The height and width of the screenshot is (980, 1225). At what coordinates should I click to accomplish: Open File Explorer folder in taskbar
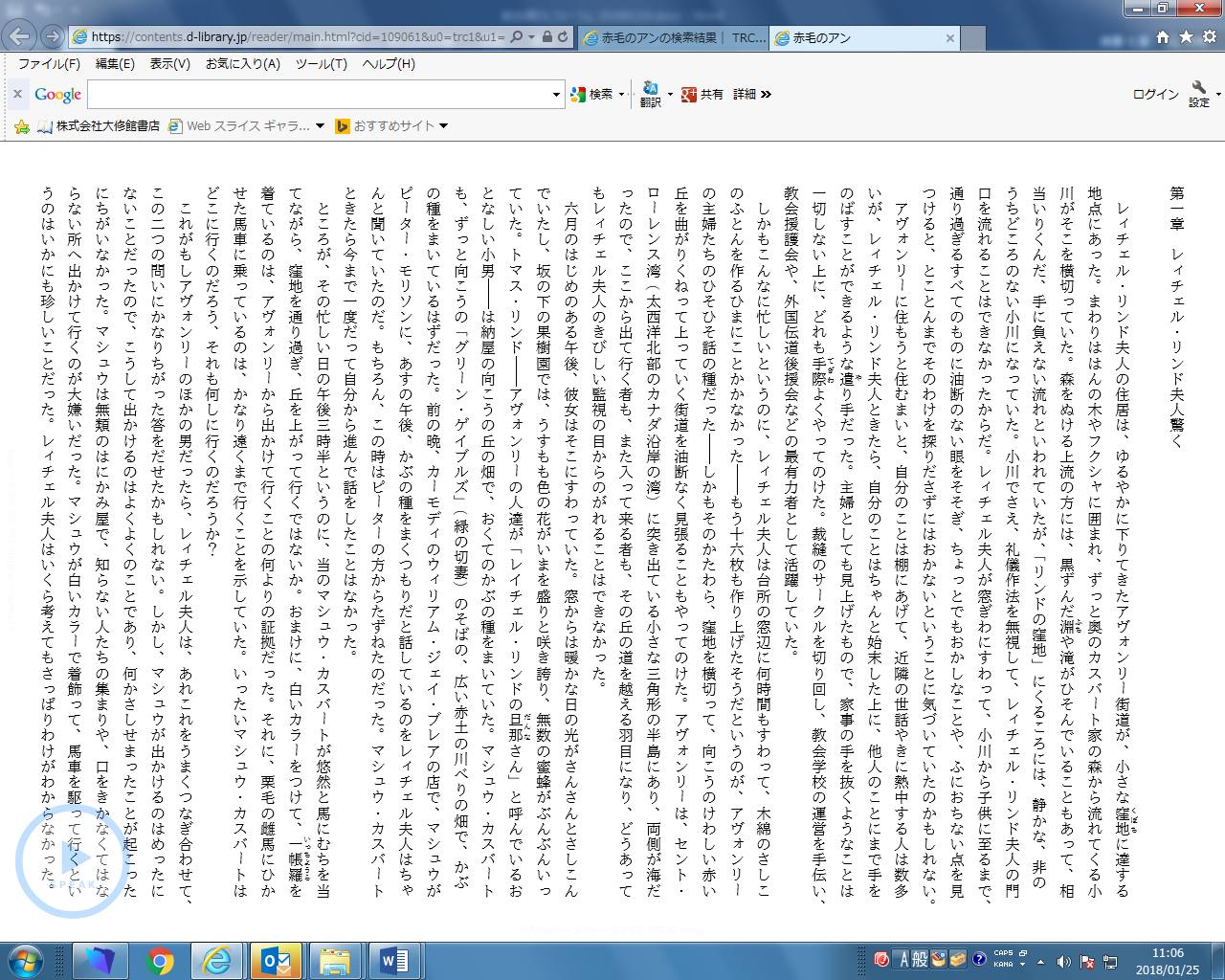tap(334, 961)
